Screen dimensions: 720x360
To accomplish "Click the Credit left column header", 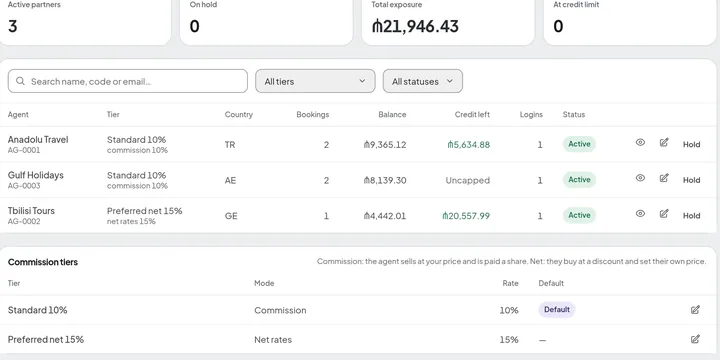I will click(x=472, y=114).
